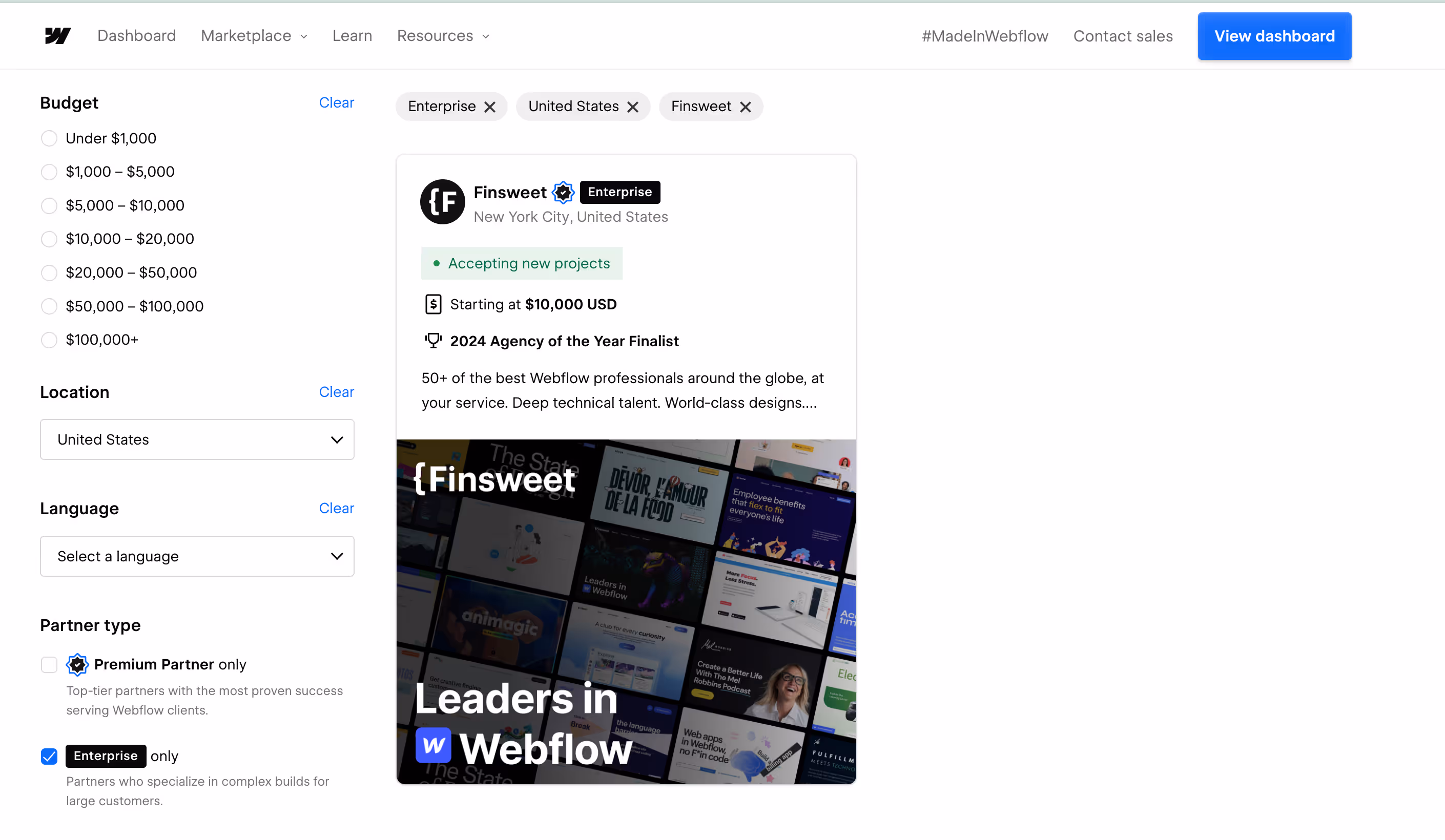Click the Premium Partner badge icon
The height and width of the screenshot is (840, 1445).
point(77,665)
